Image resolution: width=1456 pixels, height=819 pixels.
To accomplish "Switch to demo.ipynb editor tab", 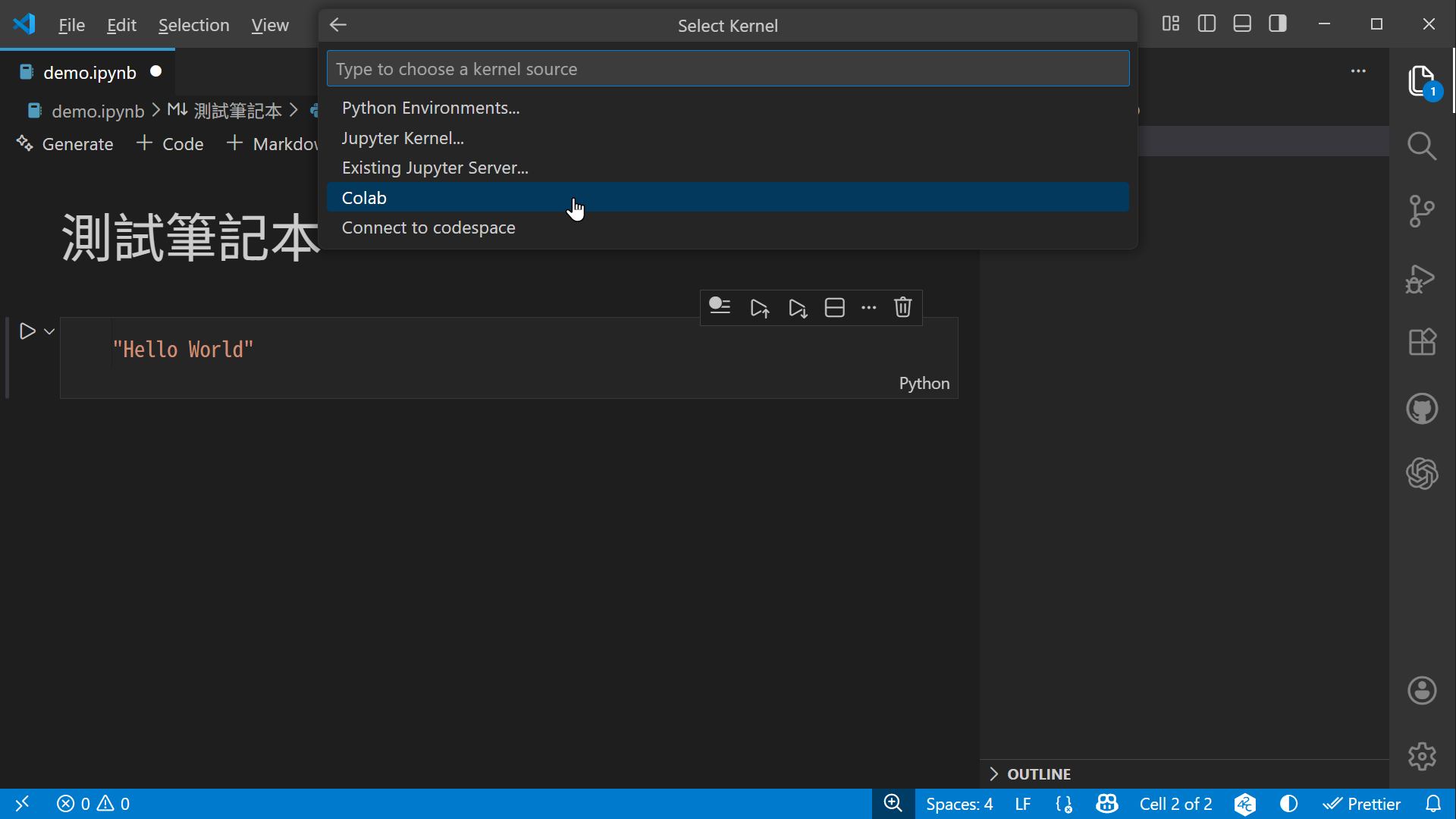I will point(89,72).
